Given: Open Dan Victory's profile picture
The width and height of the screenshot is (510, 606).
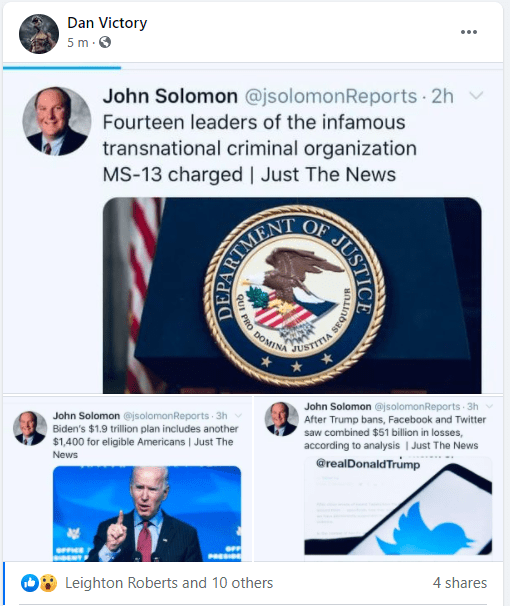Looking at the screenshot, I should 39,34.
